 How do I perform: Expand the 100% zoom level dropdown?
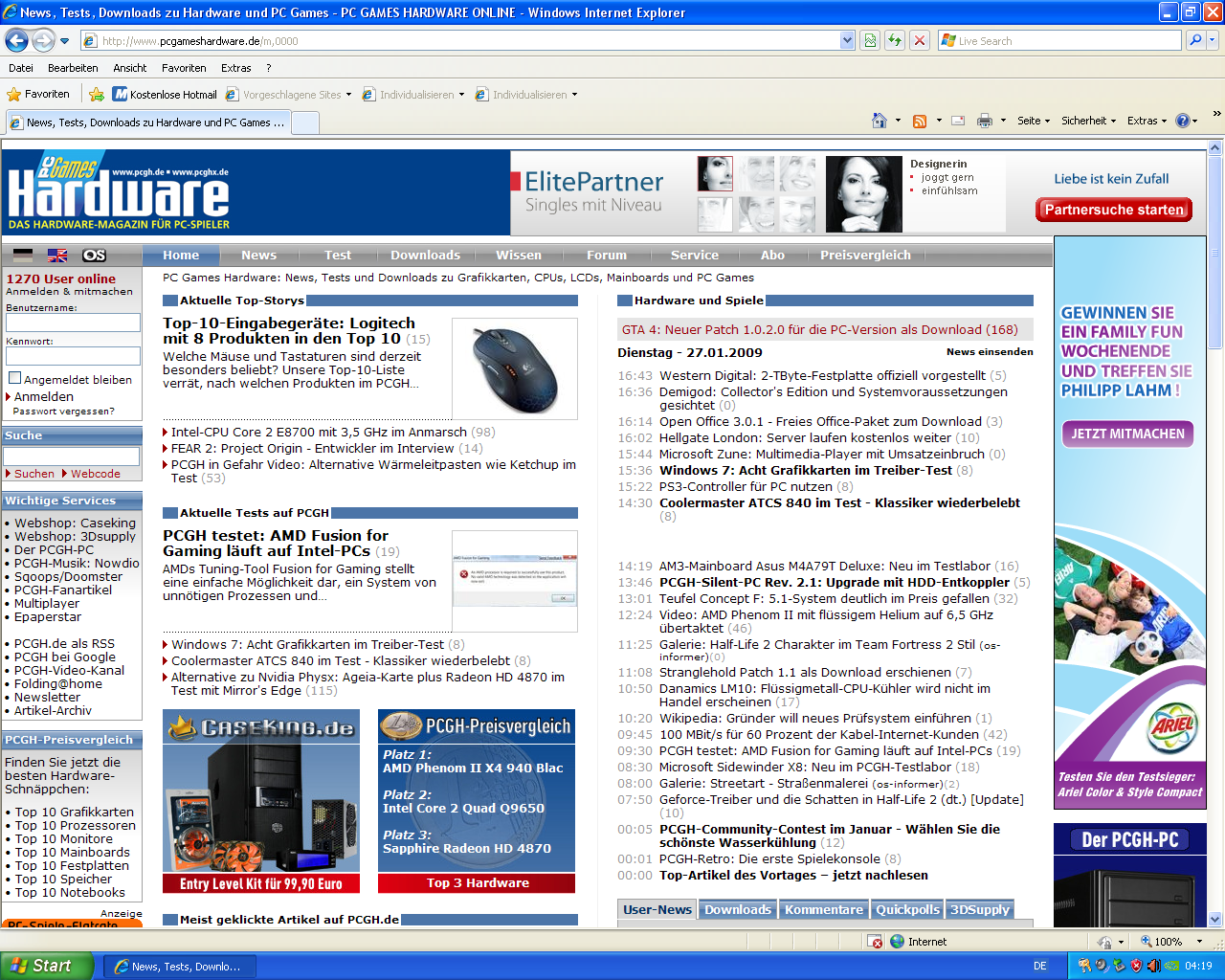1199,942
